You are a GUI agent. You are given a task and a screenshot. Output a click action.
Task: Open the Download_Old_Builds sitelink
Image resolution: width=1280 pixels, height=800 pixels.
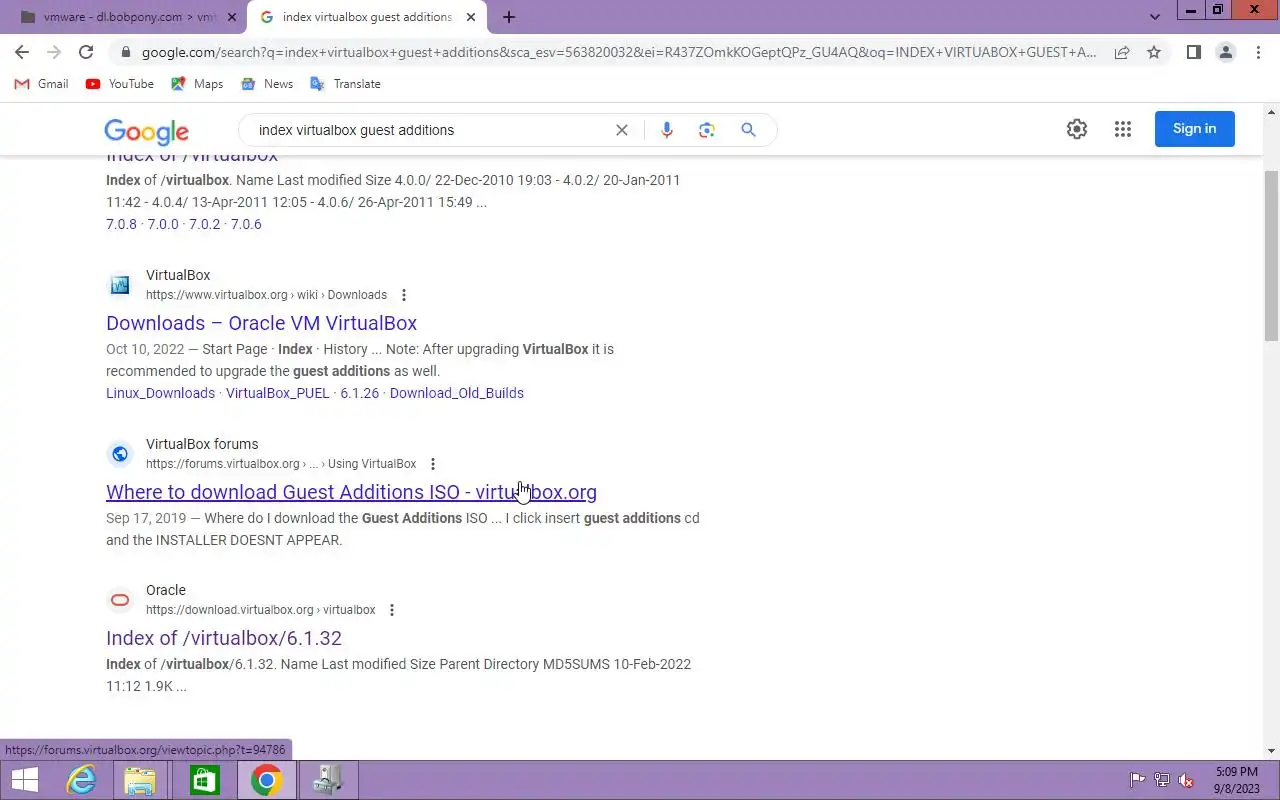[x=457, y=393]
